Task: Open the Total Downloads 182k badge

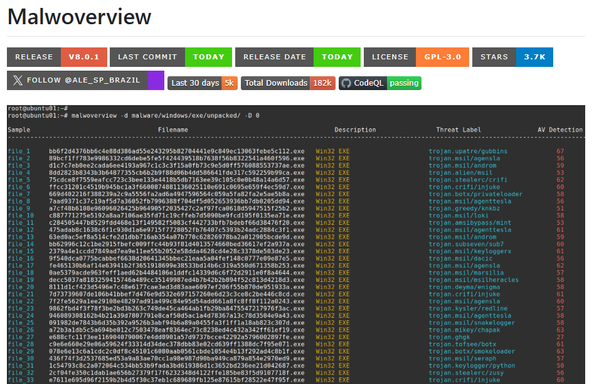Action: [x=288, y=83]
